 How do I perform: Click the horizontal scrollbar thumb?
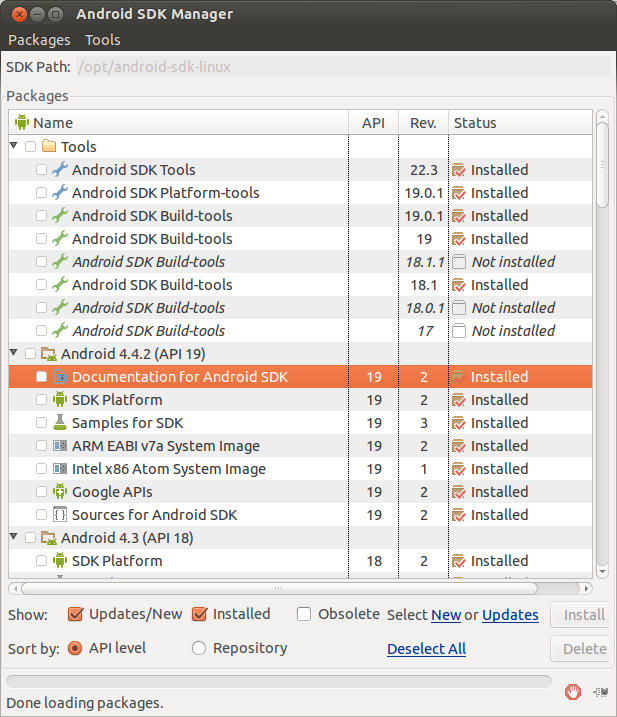click(x=279, y=588)
